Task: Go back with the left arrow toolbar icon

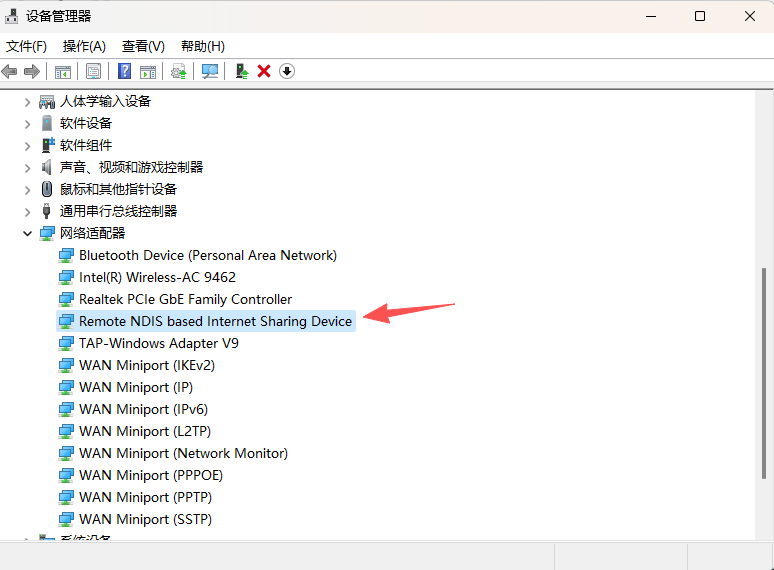Action: [x=9, y=72]
